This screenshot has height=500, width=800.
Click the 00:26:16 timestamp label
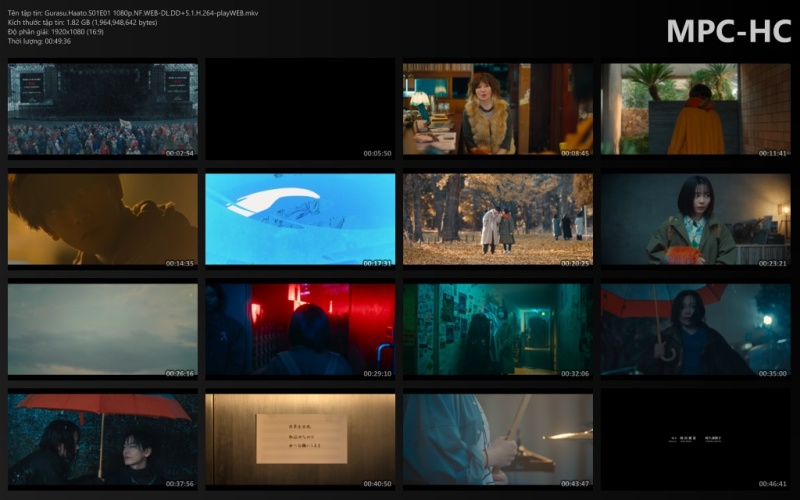click(180, 373)
